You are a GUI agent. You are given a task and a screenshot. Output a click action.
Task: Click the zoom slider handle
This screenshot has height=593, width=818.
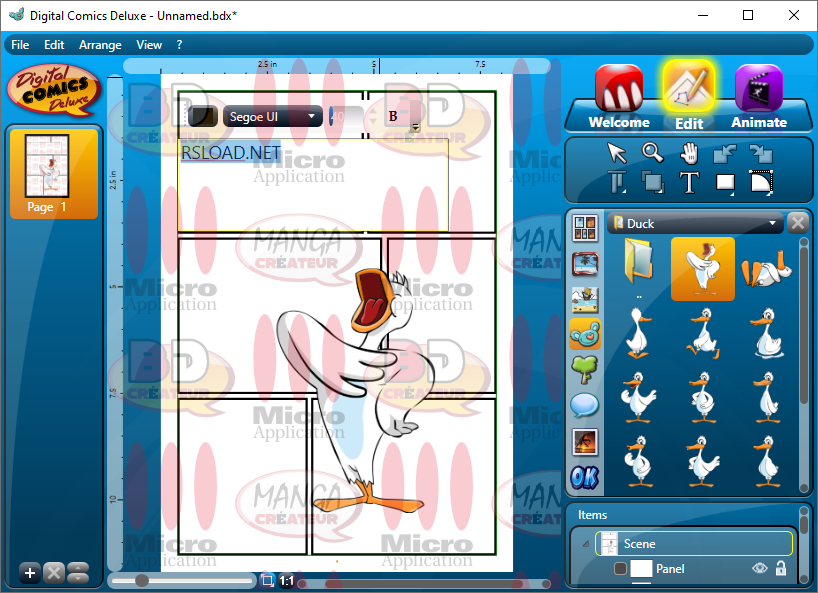[x=142, y=580]
